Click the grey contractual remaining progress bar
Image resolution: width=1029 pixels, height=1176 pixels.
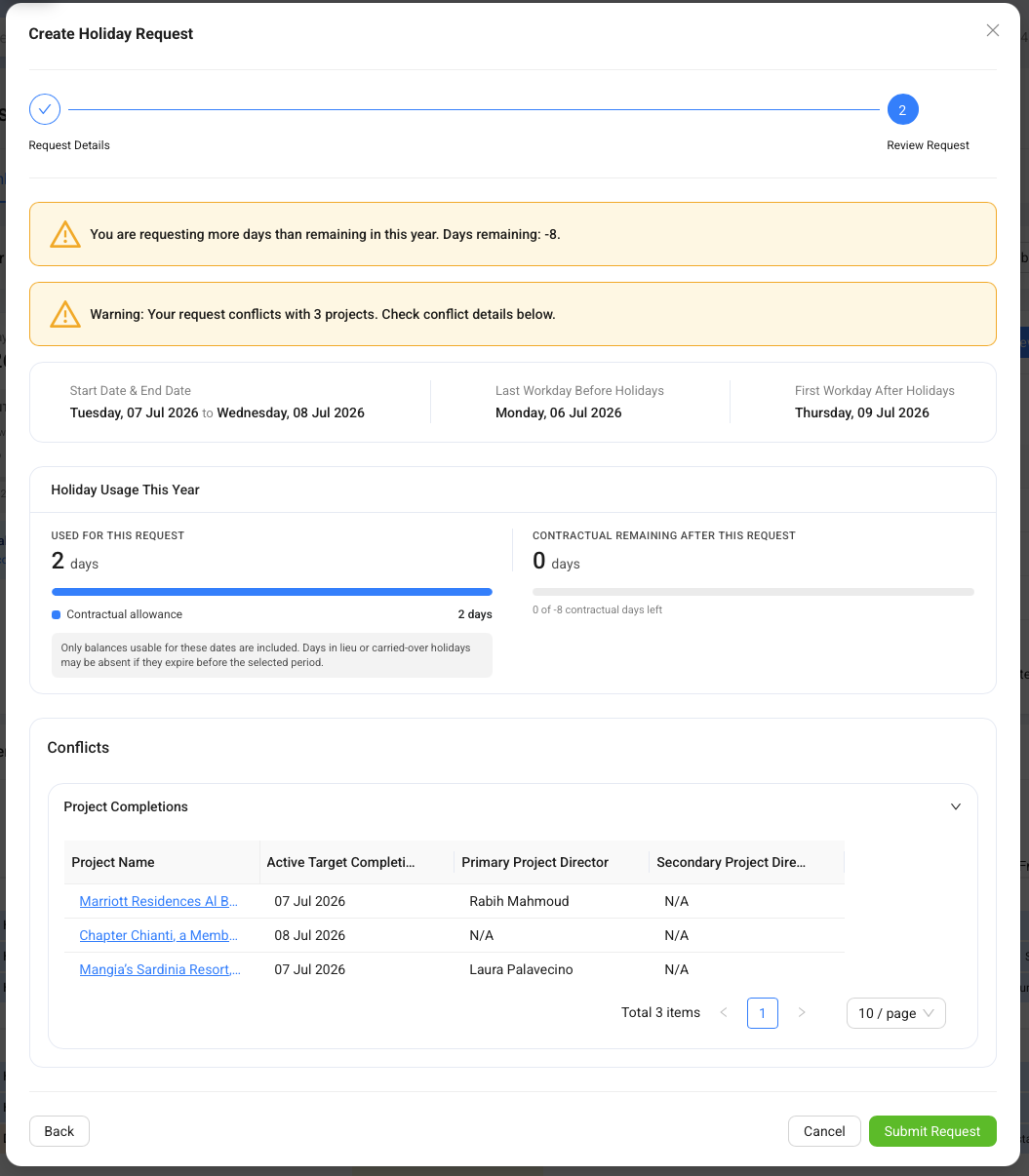(x=753, y=592)
